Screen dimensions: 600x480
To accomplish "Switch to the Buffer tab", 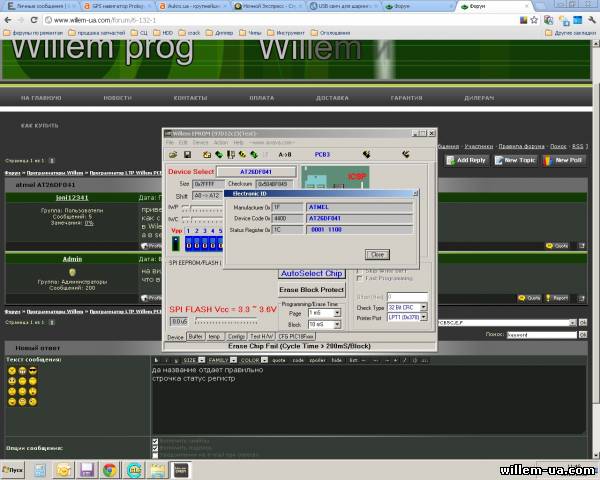I will point(196,337).
